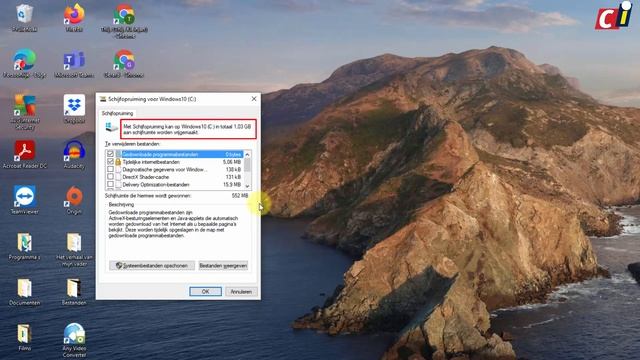Select 'Tijdelijke internetbestanden' list row
The image size is (640, 360).
pos(175,162)
